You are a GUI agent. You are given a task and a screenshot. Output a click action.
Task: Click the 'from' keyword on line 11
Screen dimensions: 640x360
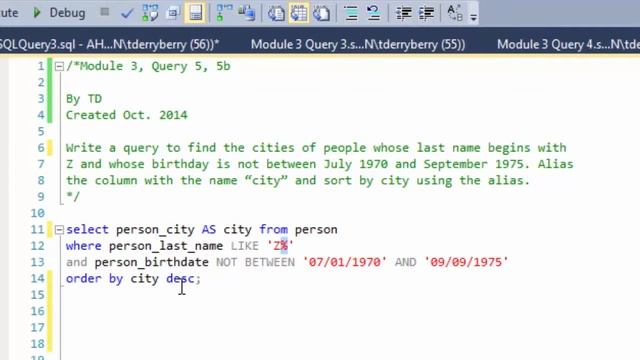pos(273,229)
